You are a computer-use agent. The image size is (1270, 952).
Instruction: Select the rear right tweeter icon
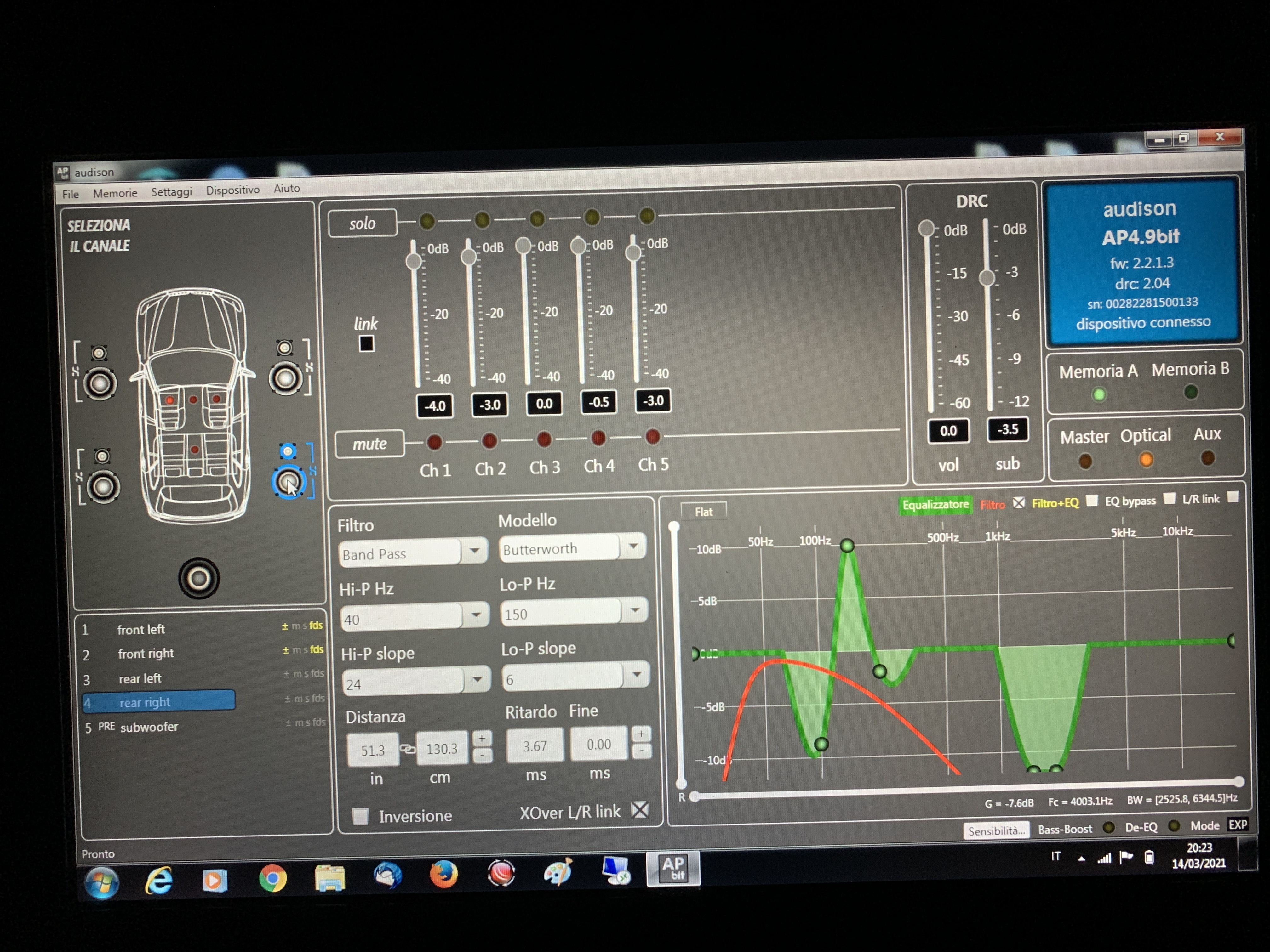click(288, 452)
